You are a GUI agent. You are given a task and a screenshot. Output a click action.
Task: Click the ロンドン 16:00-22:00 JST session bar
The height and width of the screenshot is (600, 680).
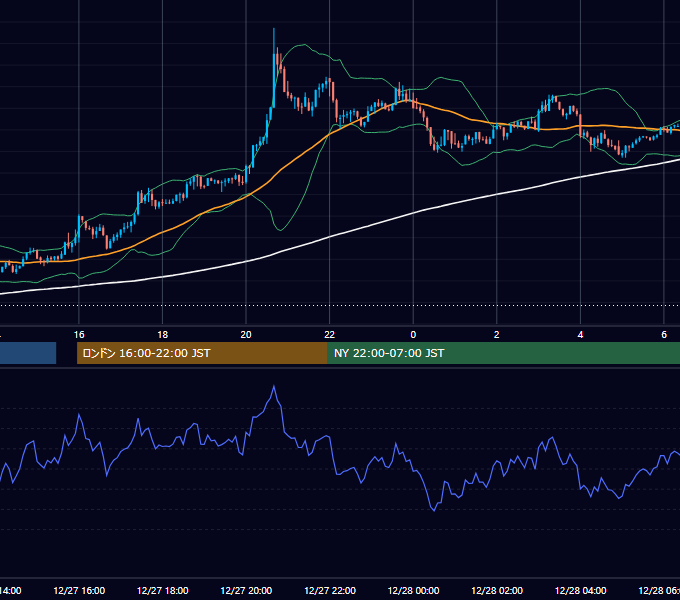[x=202, y=353]
